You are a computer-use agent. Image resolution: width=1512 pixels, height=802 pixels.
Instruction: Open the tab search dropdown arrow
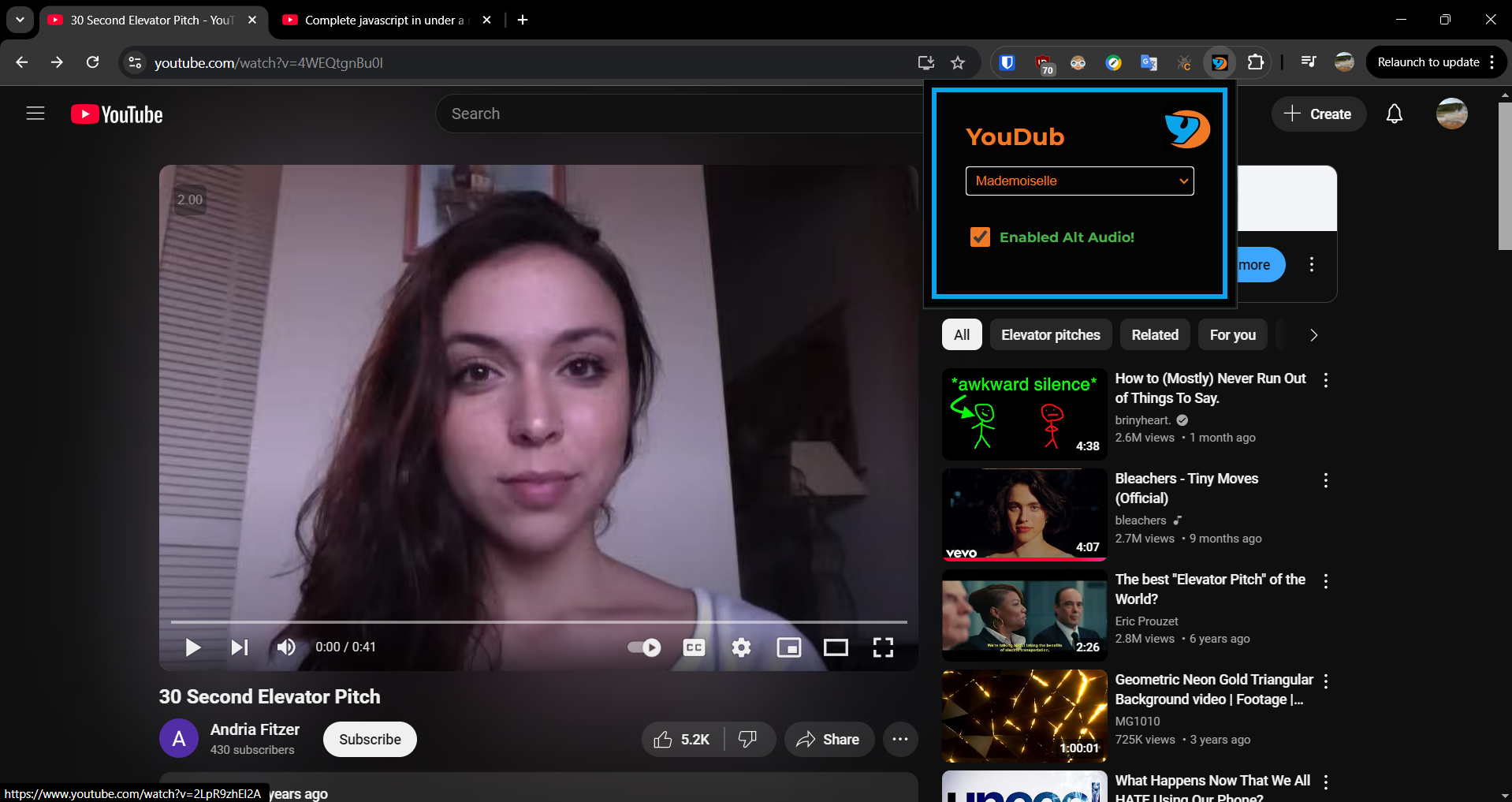(x=20, y=21)
